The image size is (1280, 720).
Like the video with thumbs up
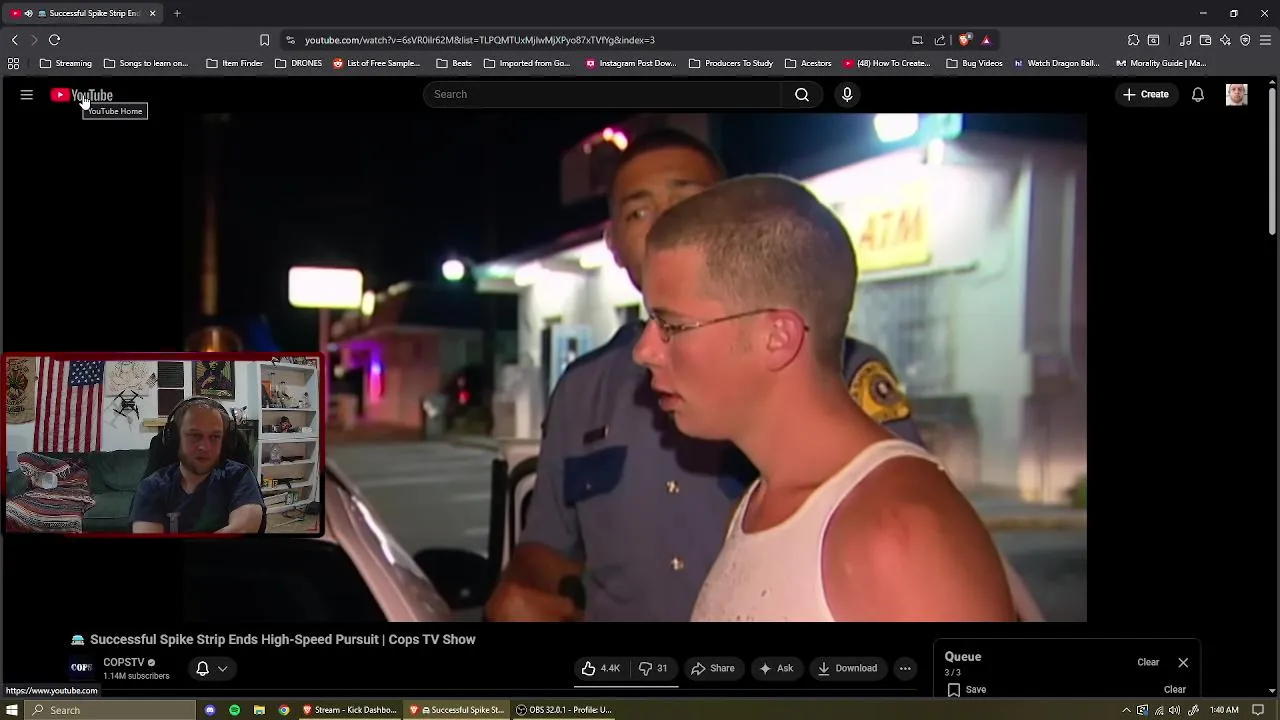601,668
